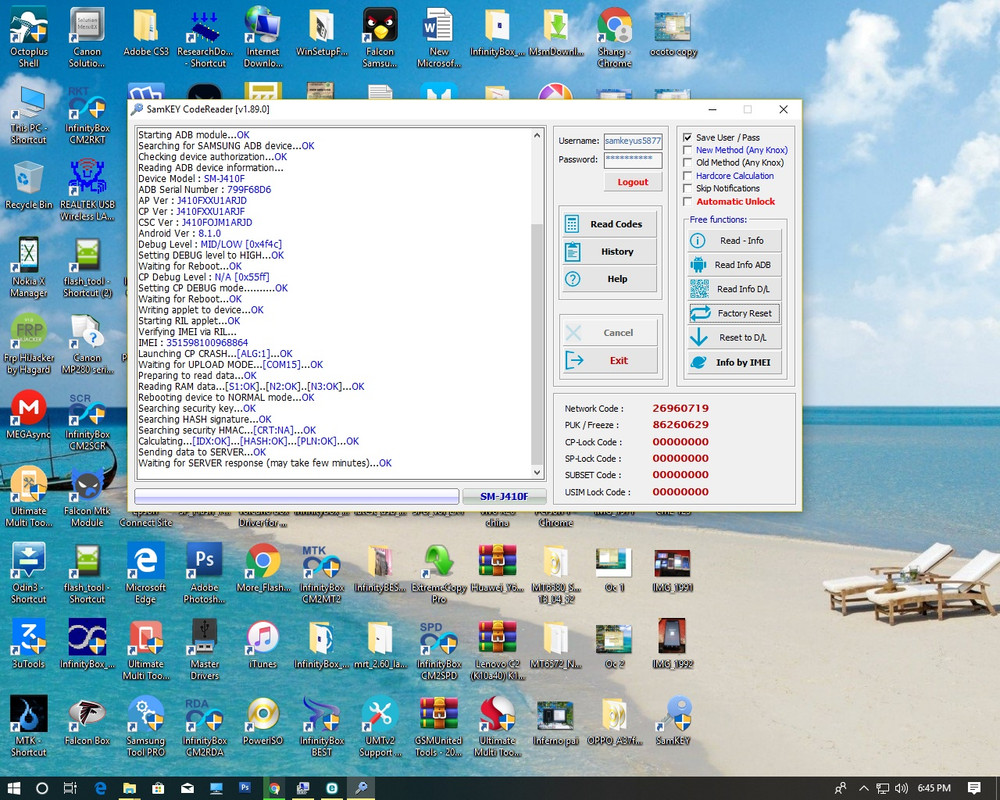This screenshot has width=1000, height=800.
Task: Select the PUK / Freeze value 86260629
Action: pyautogui.click(x=680, y=425)
